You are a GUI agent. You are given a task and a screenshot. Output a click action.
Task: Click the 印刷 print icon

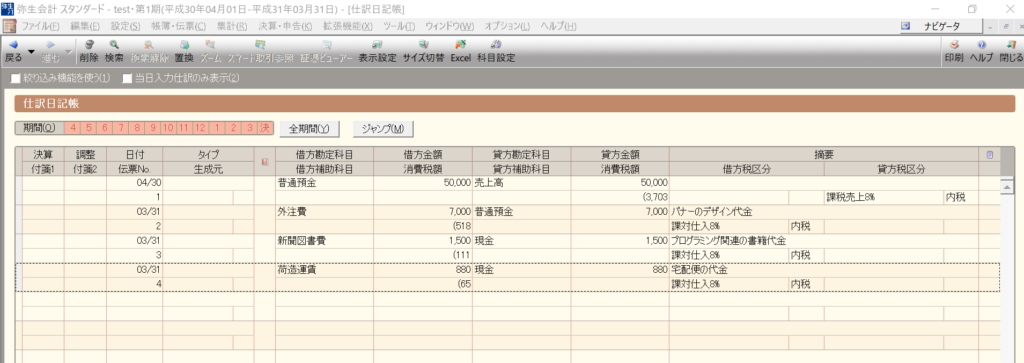953,45
